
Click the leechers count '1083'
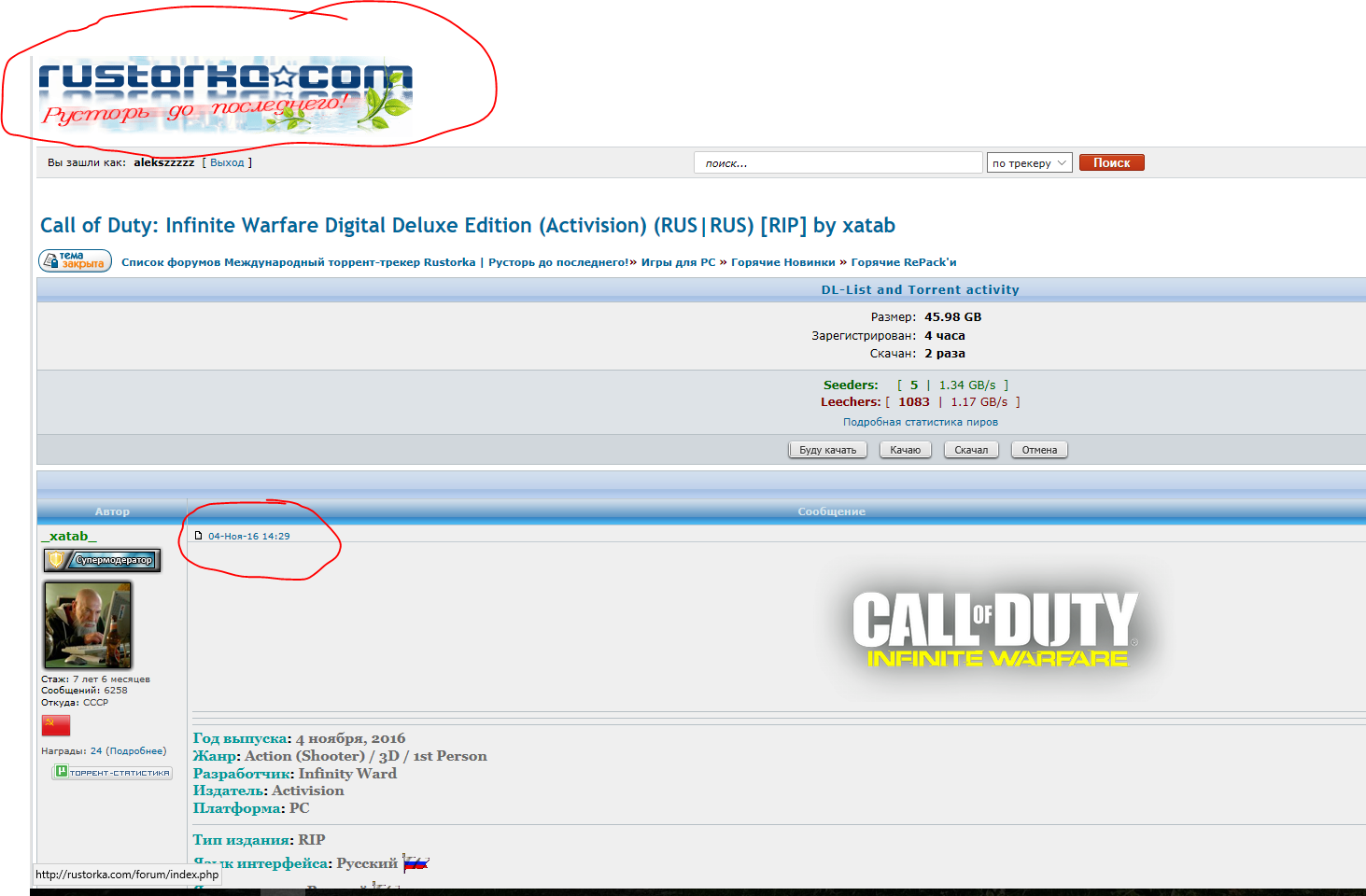click(913, 401)
